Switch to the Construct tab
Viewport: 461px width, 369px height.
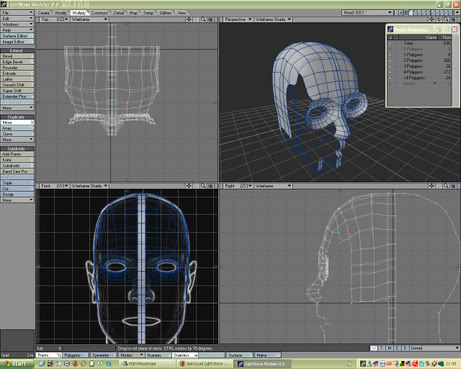[99, 13]
